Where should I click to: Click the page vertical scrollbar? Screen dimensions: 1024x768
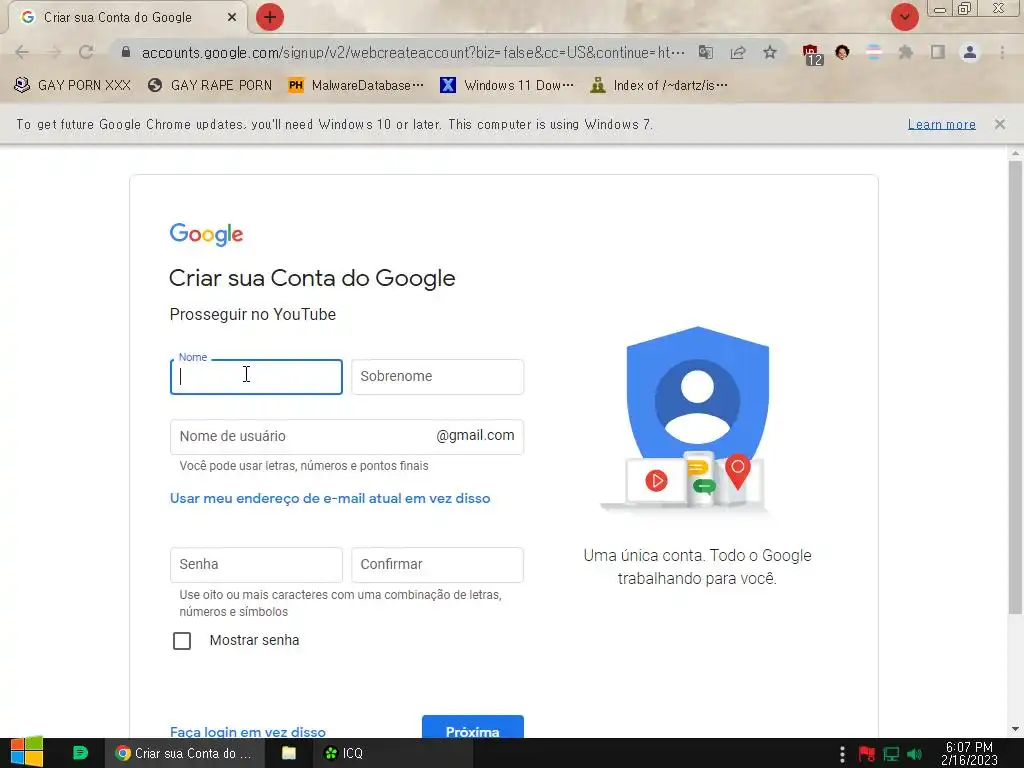click(x=1015, y=387)
